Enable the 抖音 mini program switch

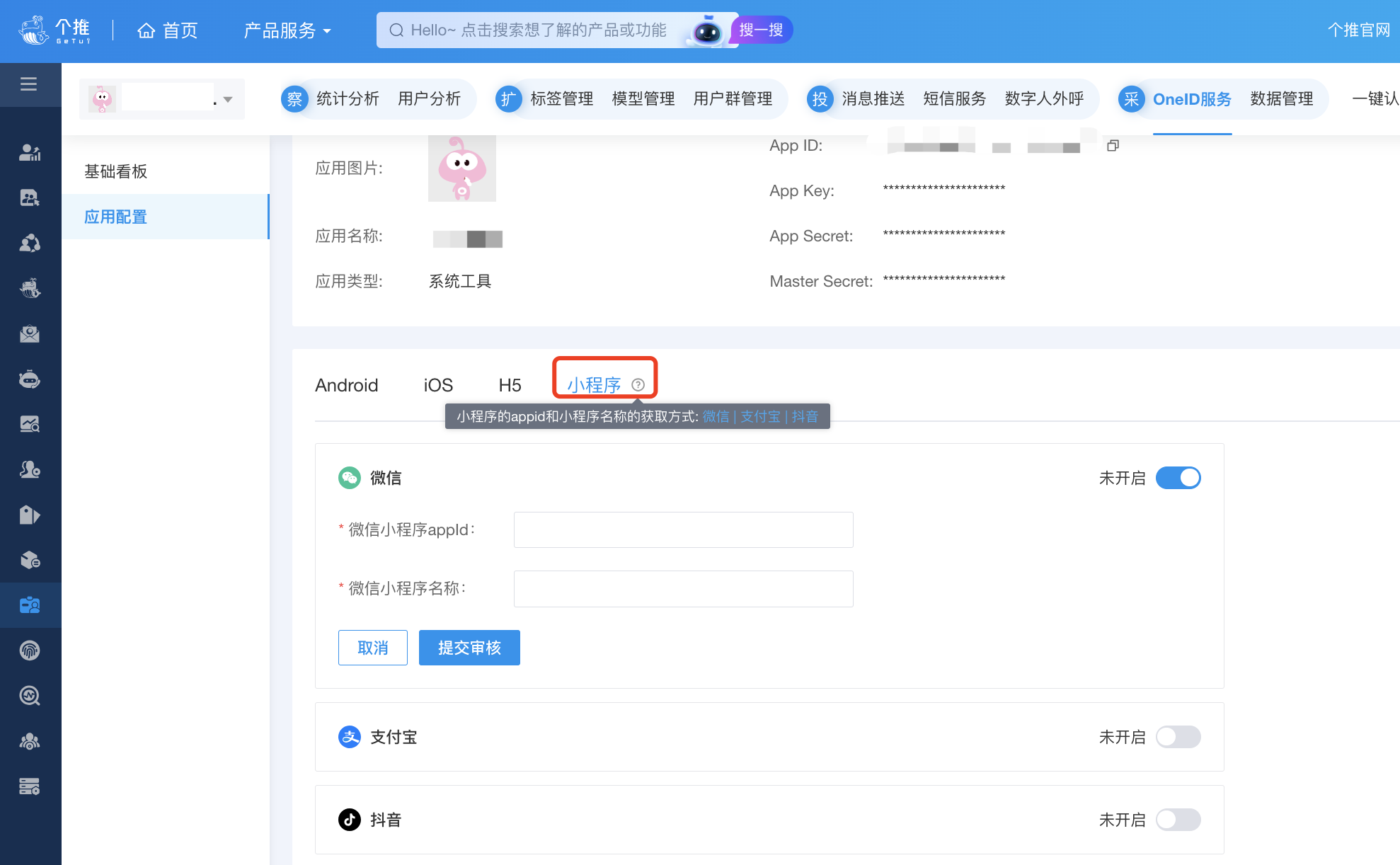1178,820
